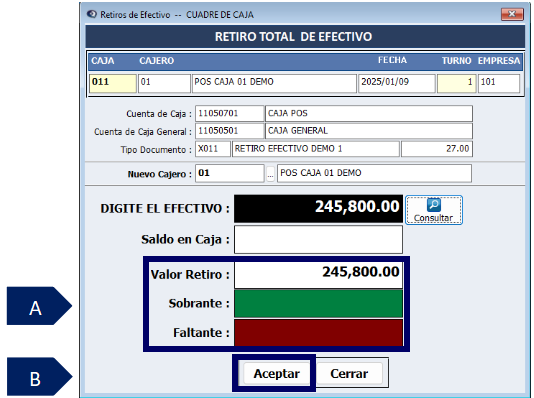This screenshot has height=398, width=534.
Task: Click the Cuenta de Caja General label
Action: tap(143, 132)
